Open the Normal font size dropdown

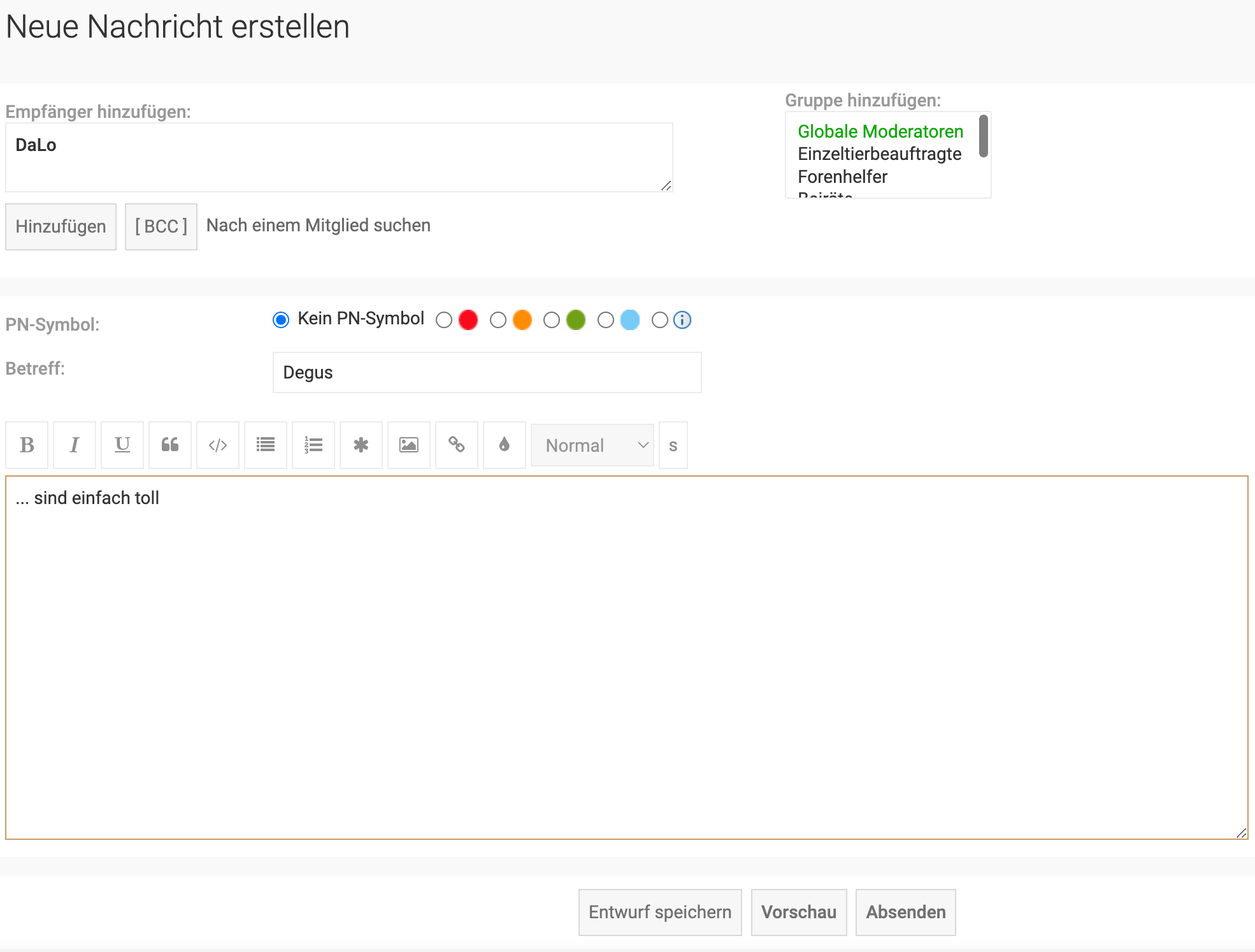tap(592, 445)
